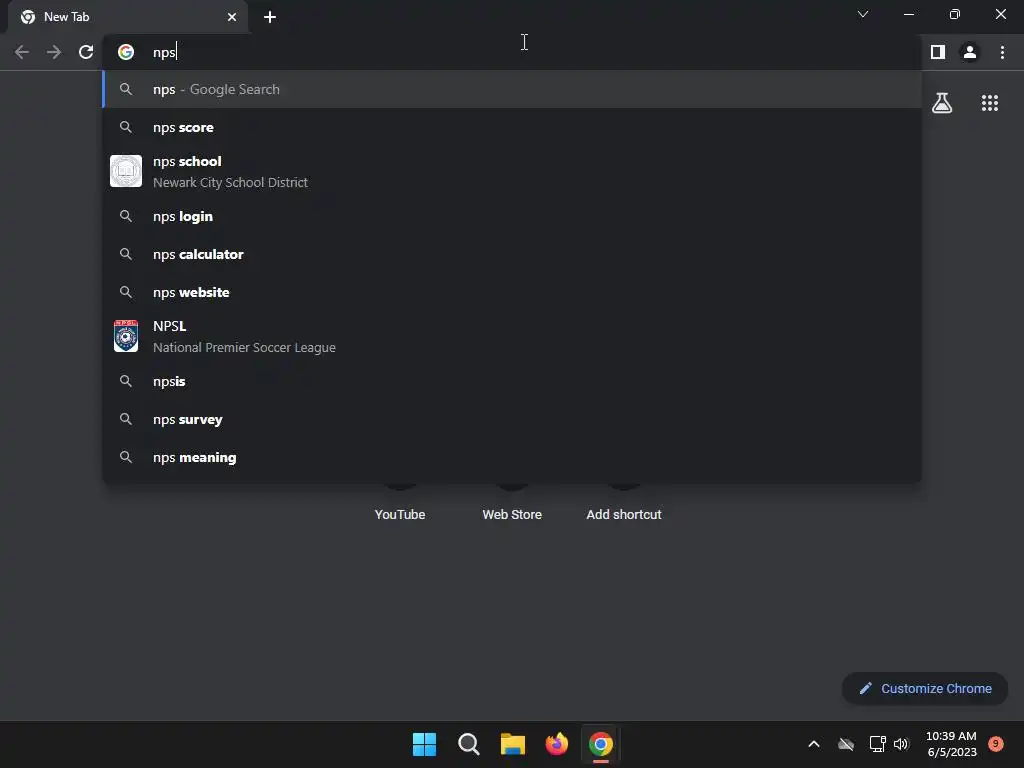Choose the 'nps score' suggestion

pos(512,127)
